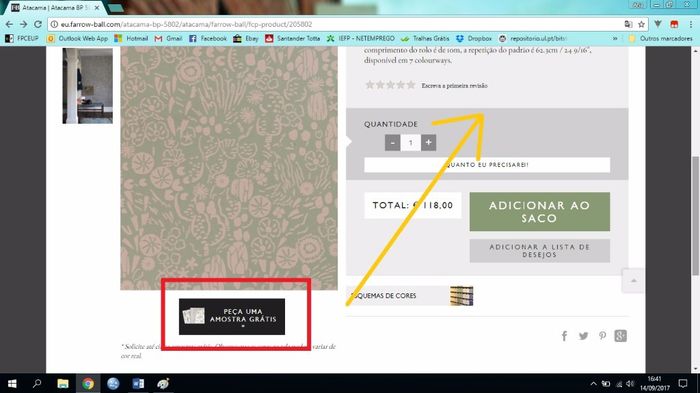
Task: Switch to Chrome in taskbar
Action: (88, 384)
